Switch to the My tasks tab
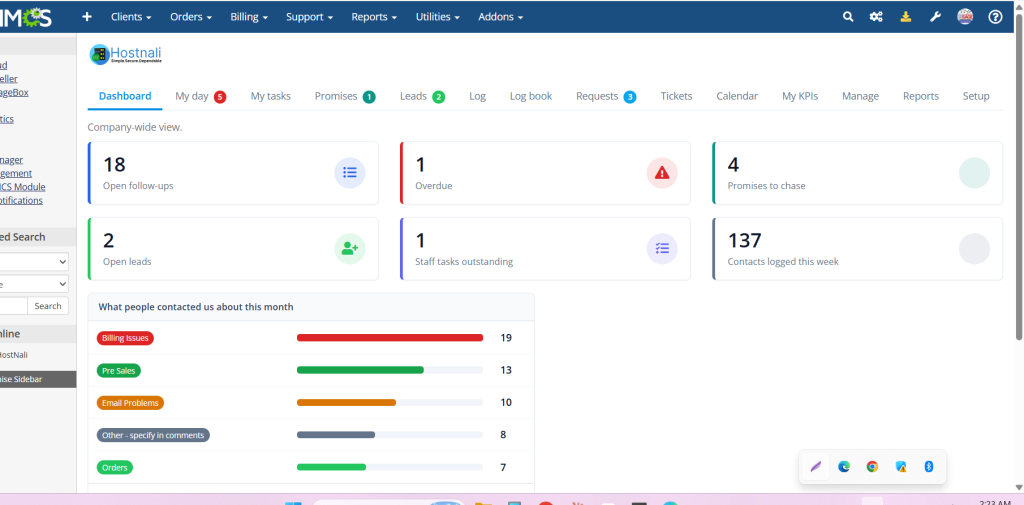1024x505 pixels. coord(270,96)
